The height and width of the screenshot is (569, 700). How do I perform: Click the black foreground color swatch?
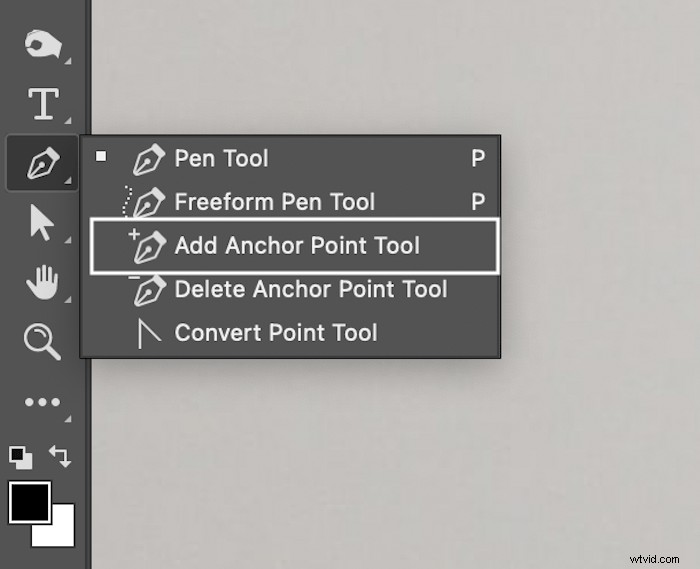[29, 502]
